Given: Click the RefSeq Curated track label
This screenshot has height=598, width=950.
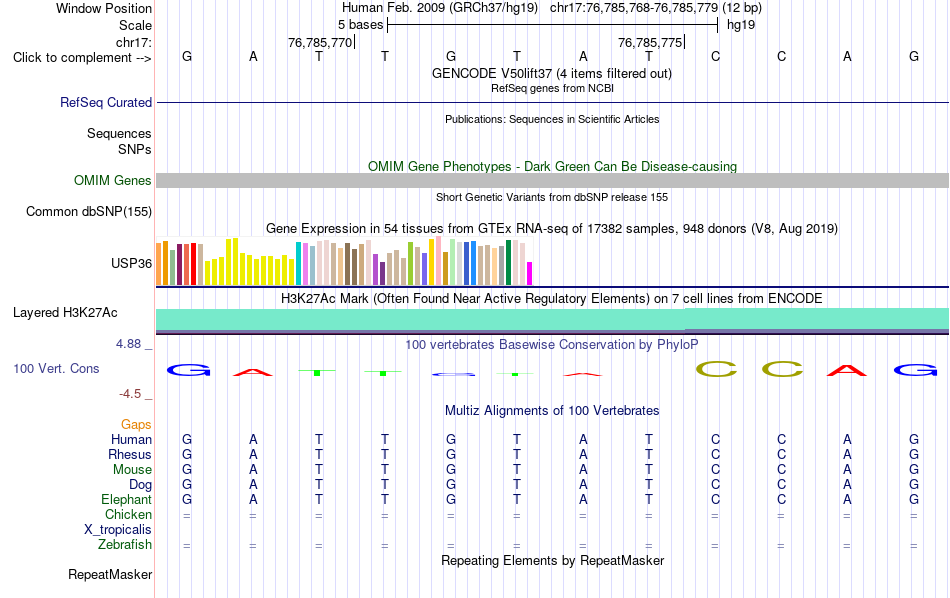Looking at the screenshot, I should click(105, 102).
